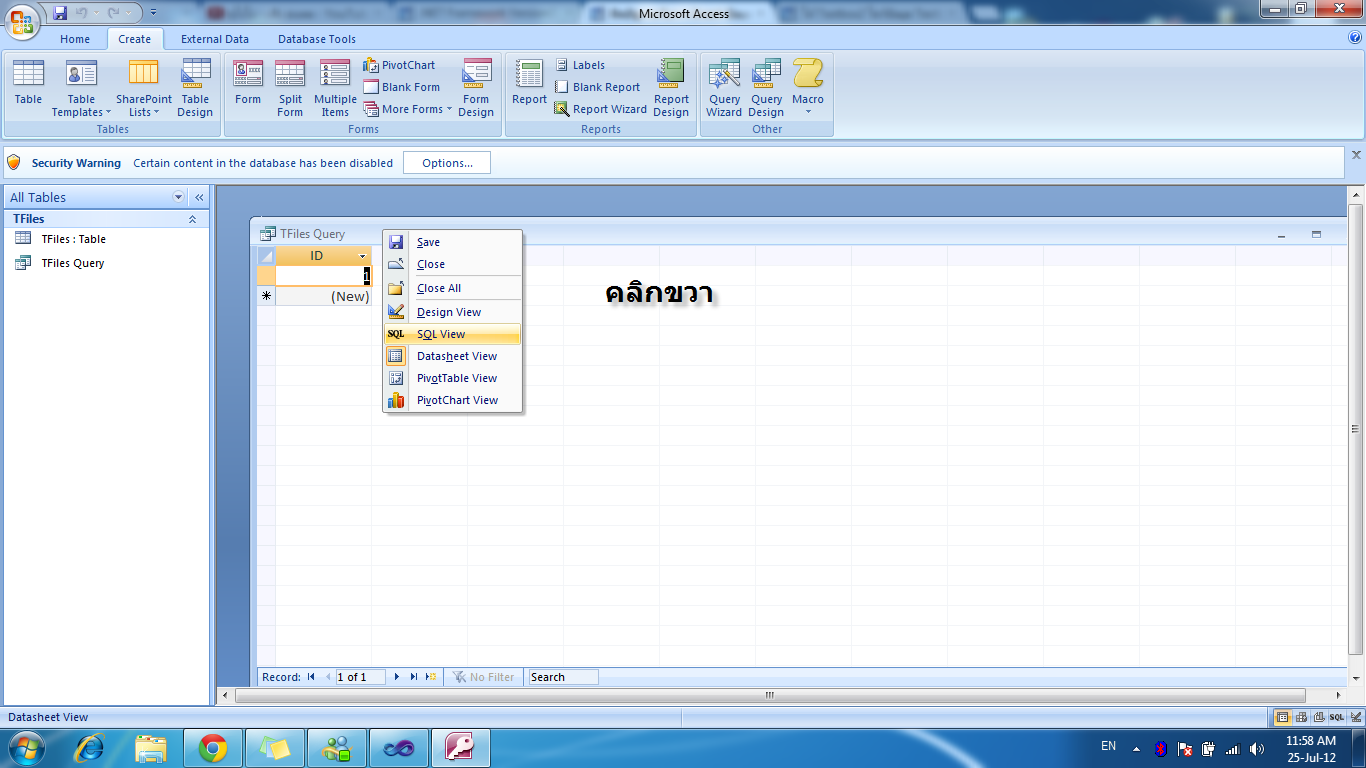
Task: Click PivotChart in Forms group
Action: click(399, 65)
